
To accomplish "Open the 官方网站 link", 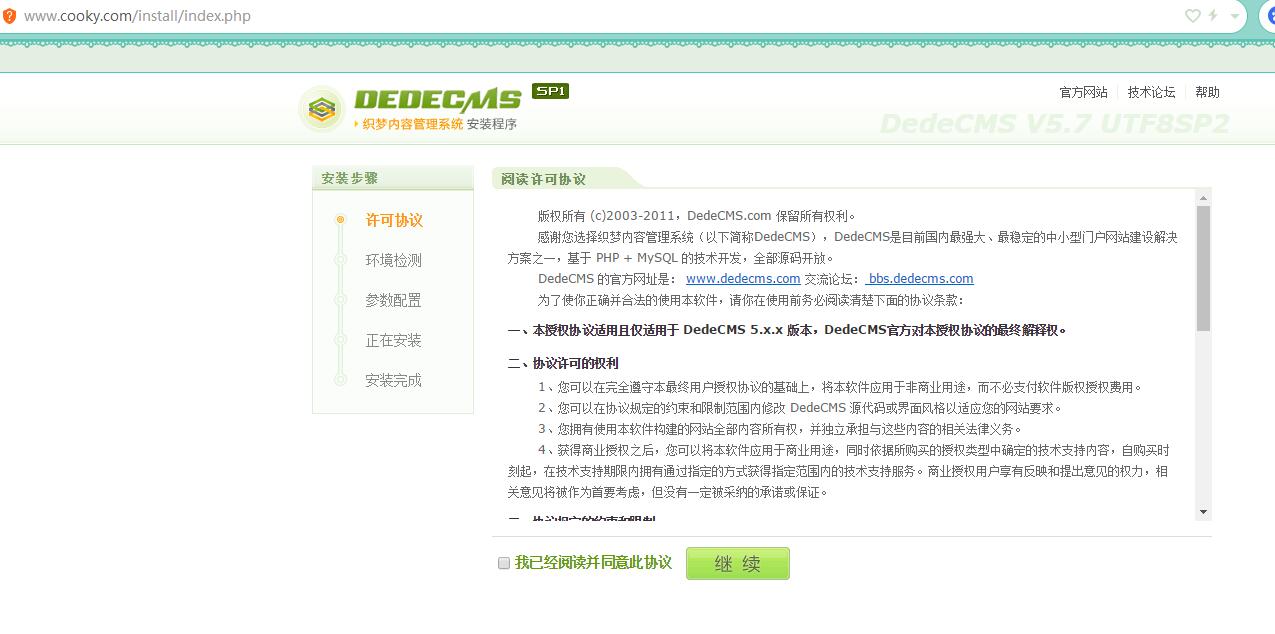I will point(1084,92).
